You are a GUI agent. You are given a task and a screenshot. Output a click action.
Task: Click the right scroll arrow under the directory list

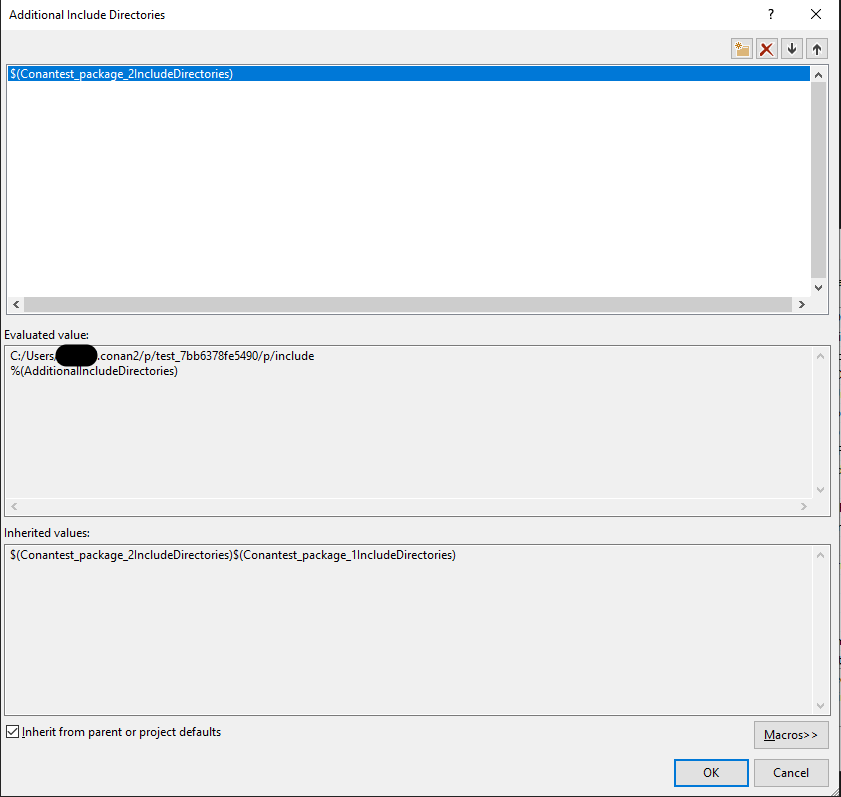[803, 304]
